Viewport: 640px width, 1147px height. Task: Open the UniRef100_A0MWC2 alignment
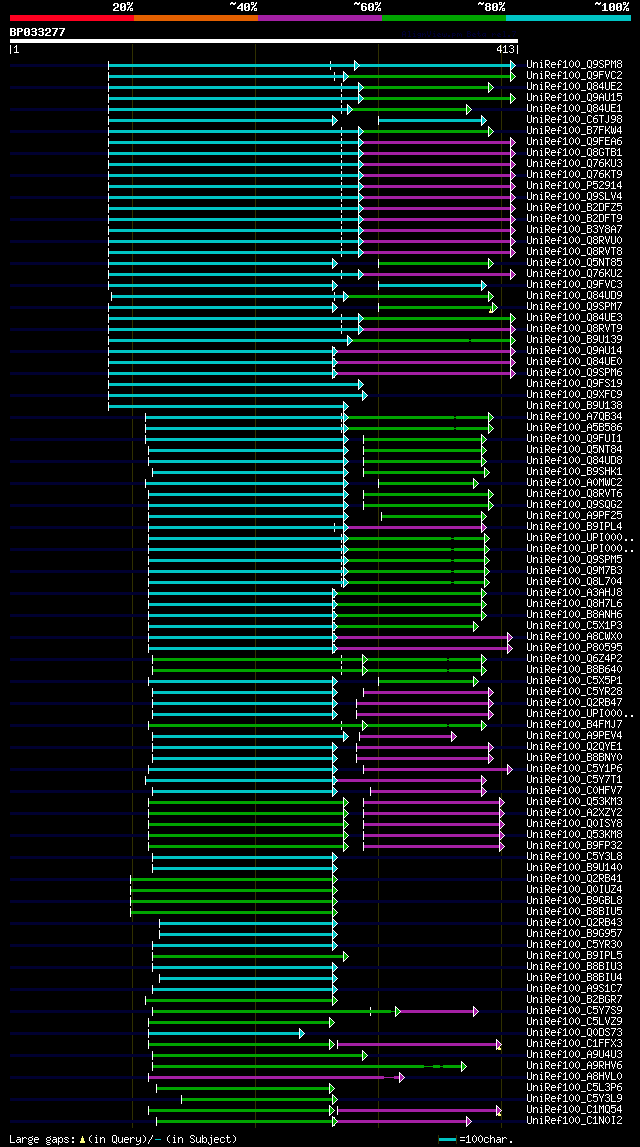pyautogui.click(x=574, y=482)
